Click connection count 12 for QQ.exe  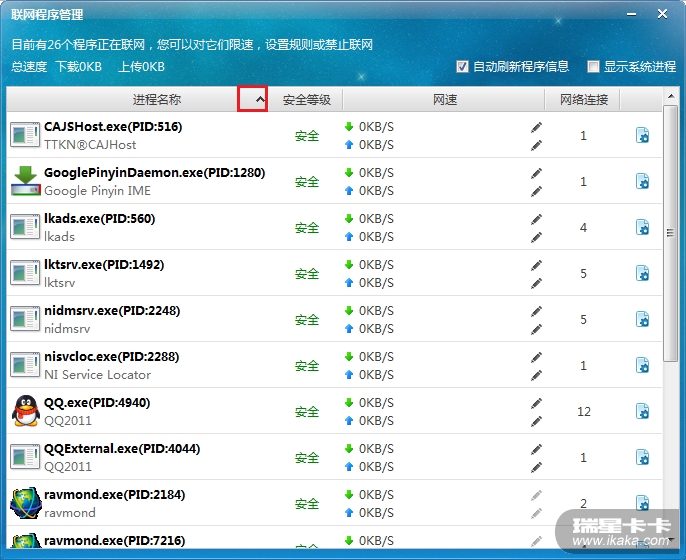(x=584, y=412)
